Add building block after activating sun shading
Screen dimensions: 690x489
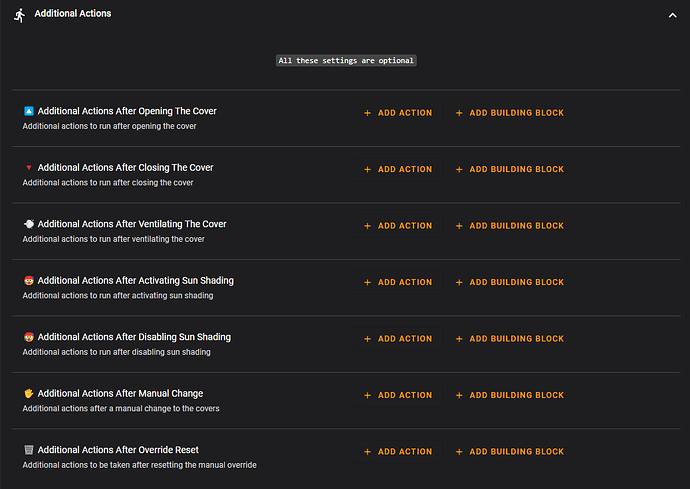coord(510,282)
